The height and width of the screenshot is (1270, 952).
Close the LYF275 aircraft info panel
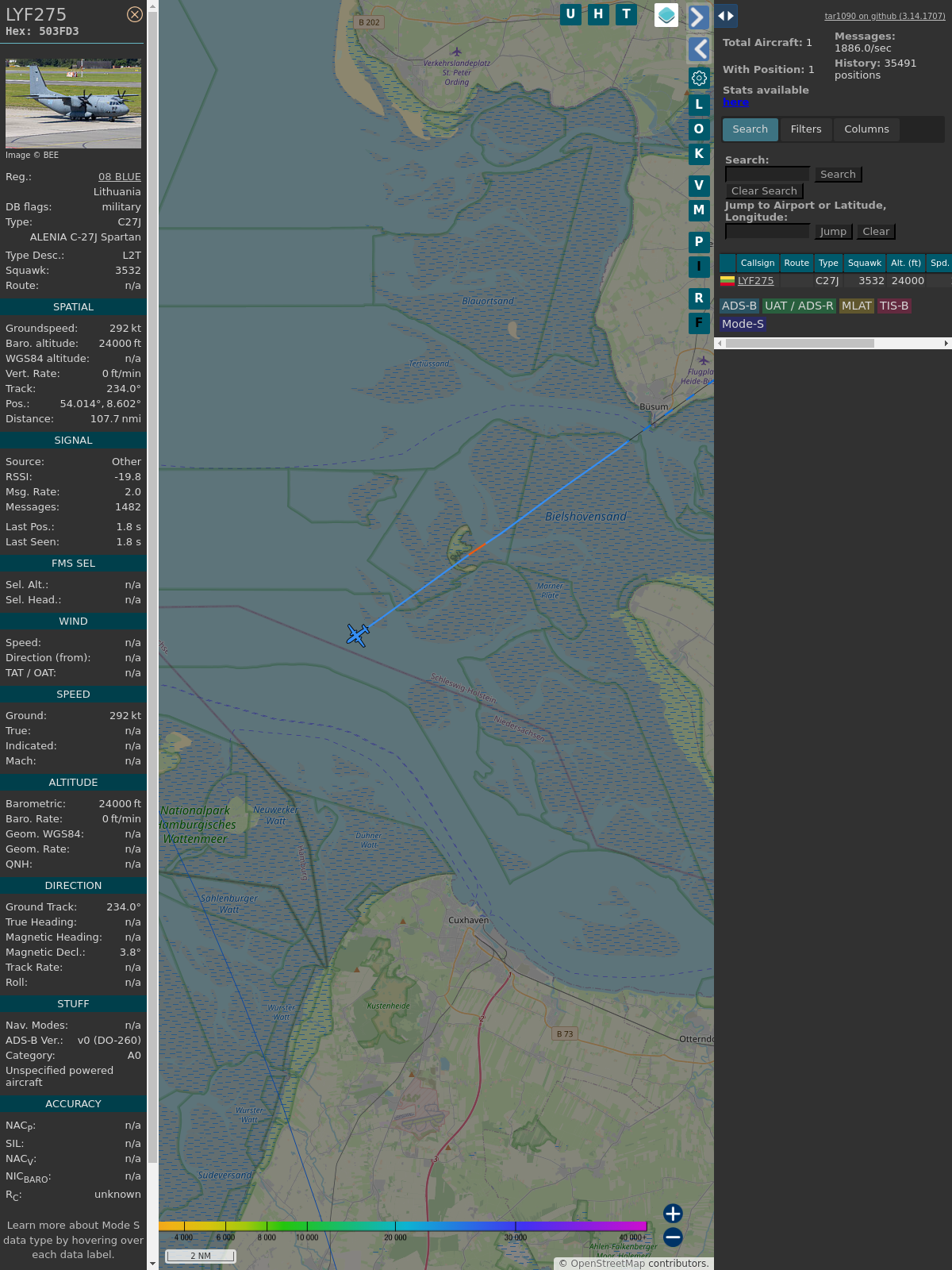[135, 14]
